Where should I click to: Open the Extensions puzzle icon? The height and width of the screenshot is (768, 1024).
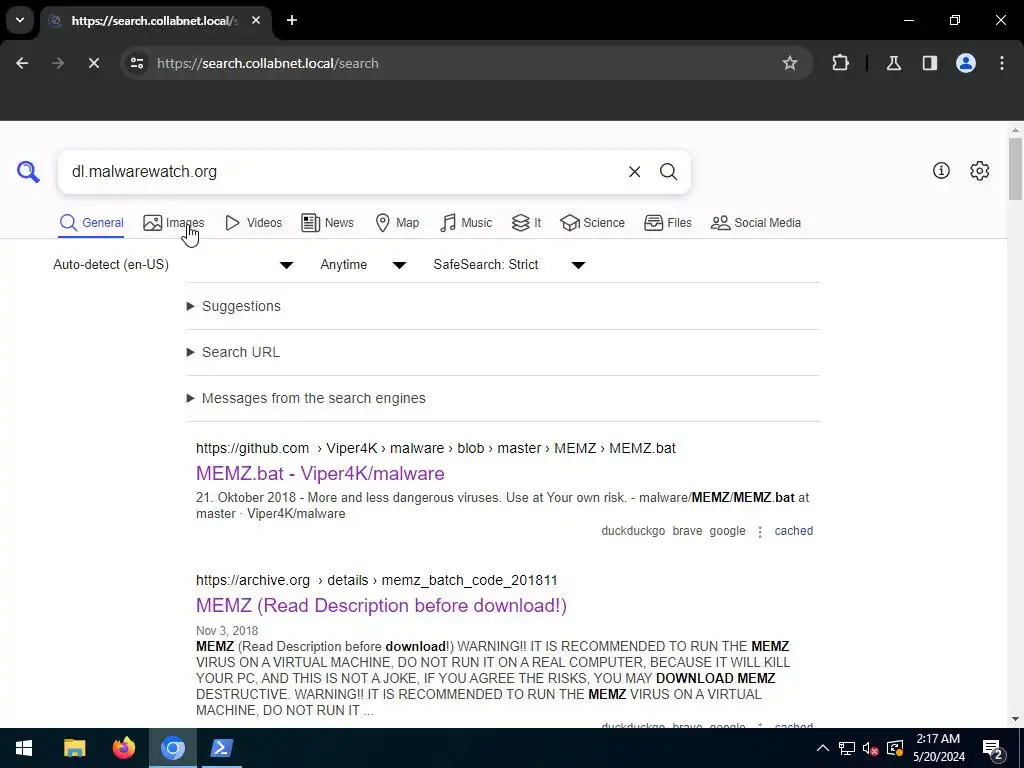840,63
